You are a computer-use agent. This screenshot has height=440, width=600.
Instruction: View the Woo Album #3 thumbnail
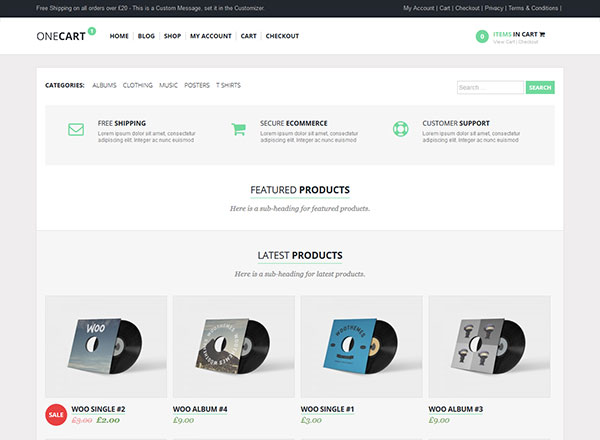pyautogui.click(x=489, y=346)
